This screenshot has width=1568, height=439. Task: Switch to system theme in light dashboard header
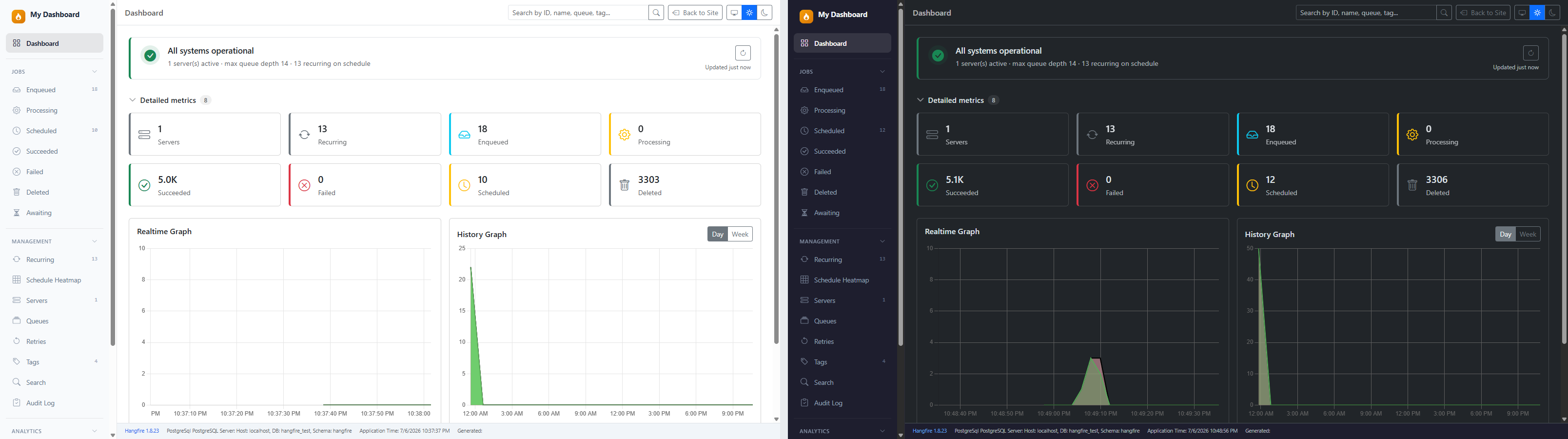[x=734, y=13]
